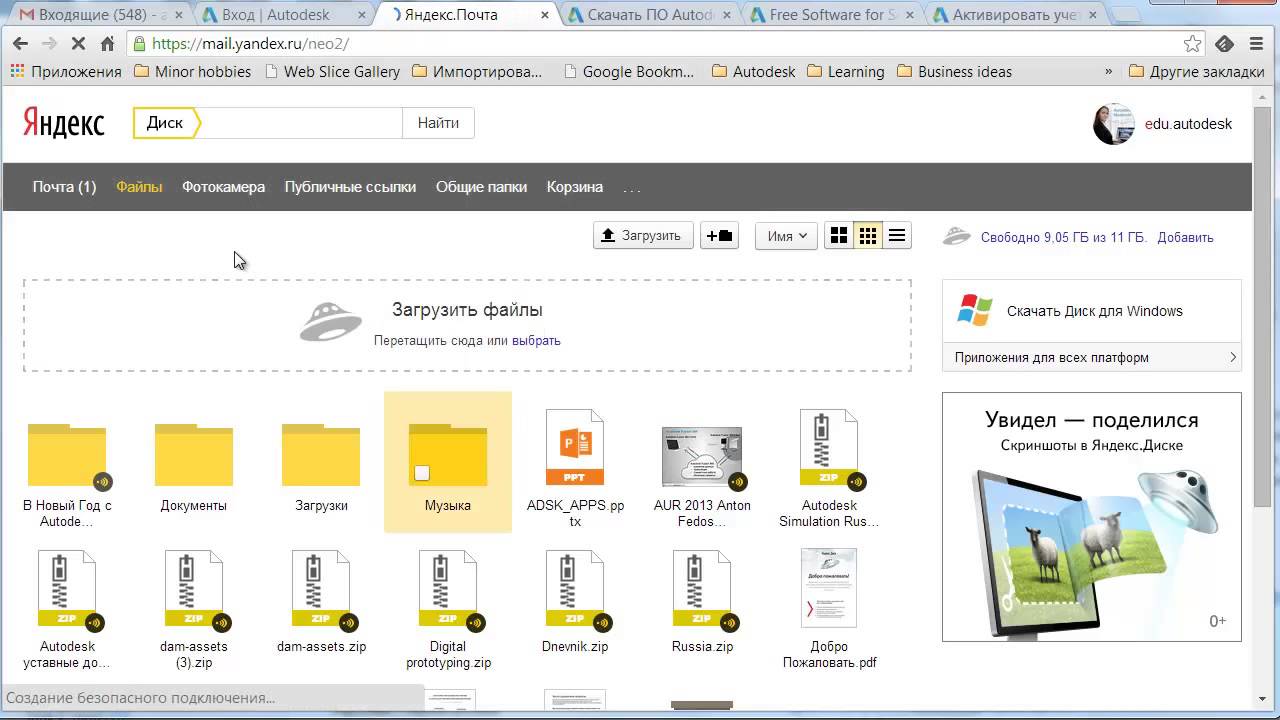Open Фотокамера section
This screenshot has width=1280, height=720.
click(223, 187)
